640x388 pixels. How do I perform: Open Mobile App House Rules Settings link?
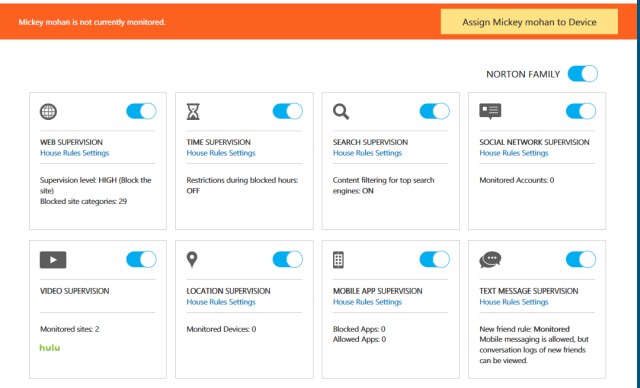(367, 302)
